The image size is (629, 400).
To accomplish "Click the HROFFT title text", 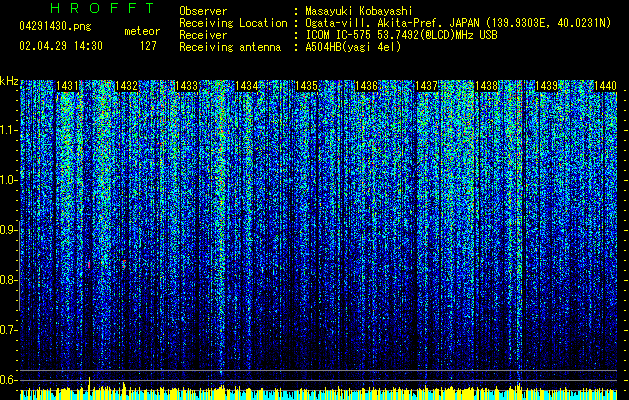I will click(103, 8).
